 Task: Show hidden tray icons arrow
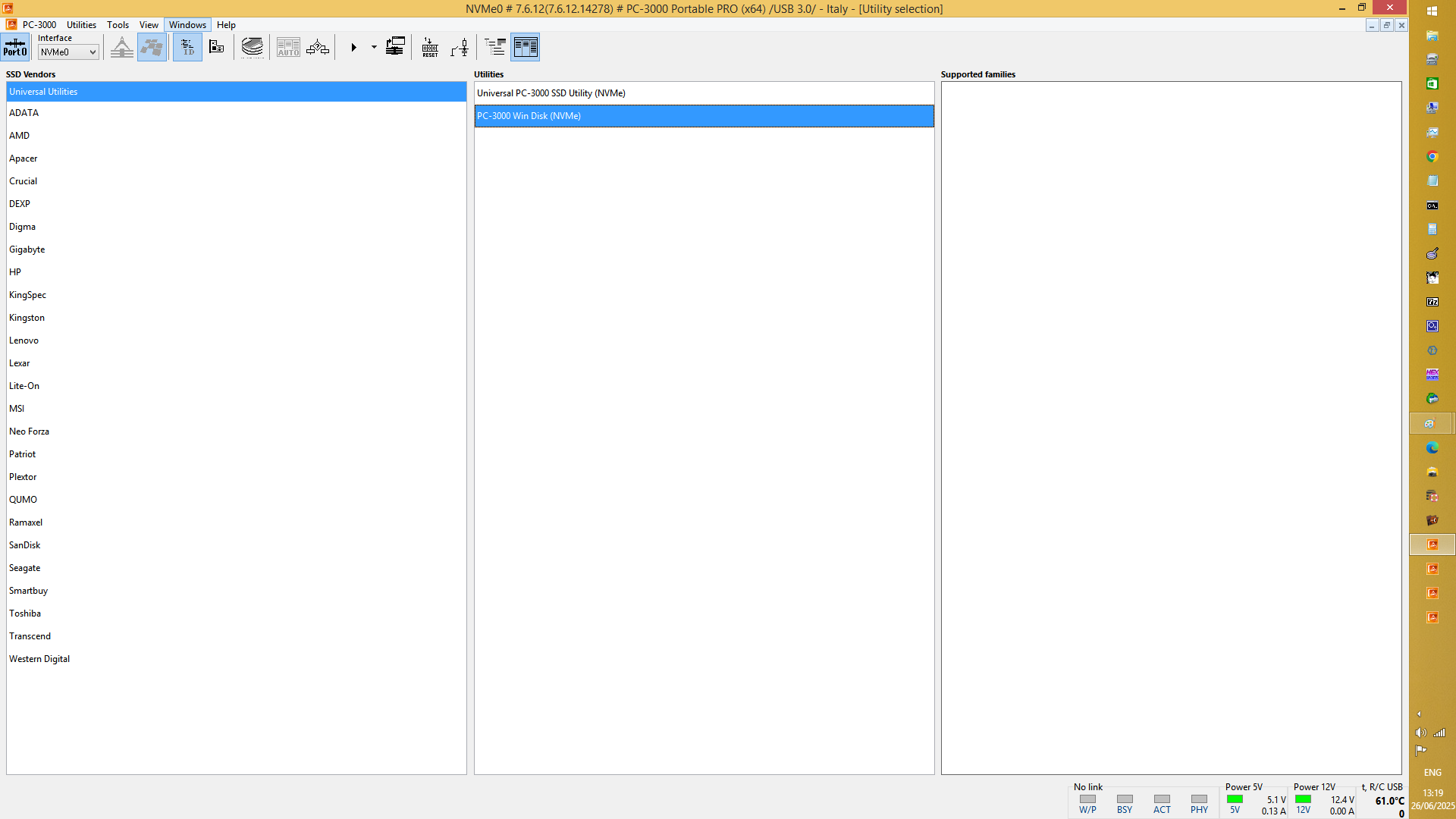(1419, 714)
